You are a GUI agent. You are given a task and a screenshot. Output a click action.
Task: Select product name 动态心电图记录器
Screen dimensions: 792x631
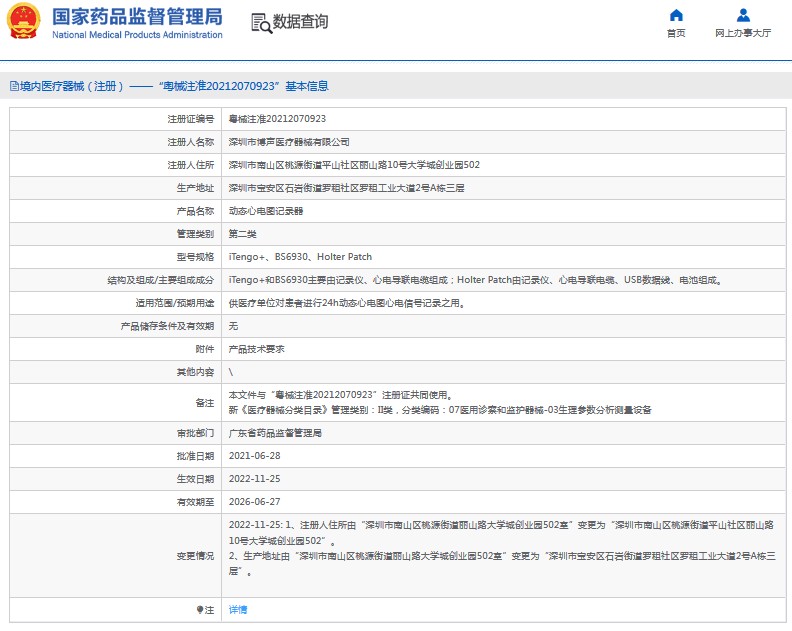click(x=266, y=211)
